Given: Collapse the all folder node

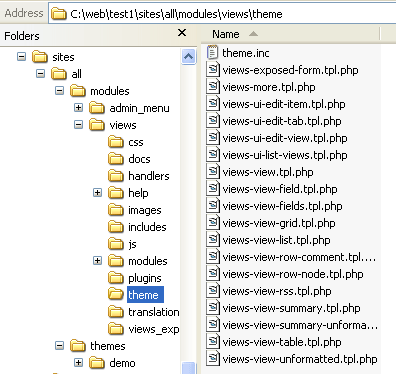Looking at the screenshot, I should (x=40, y=74).
